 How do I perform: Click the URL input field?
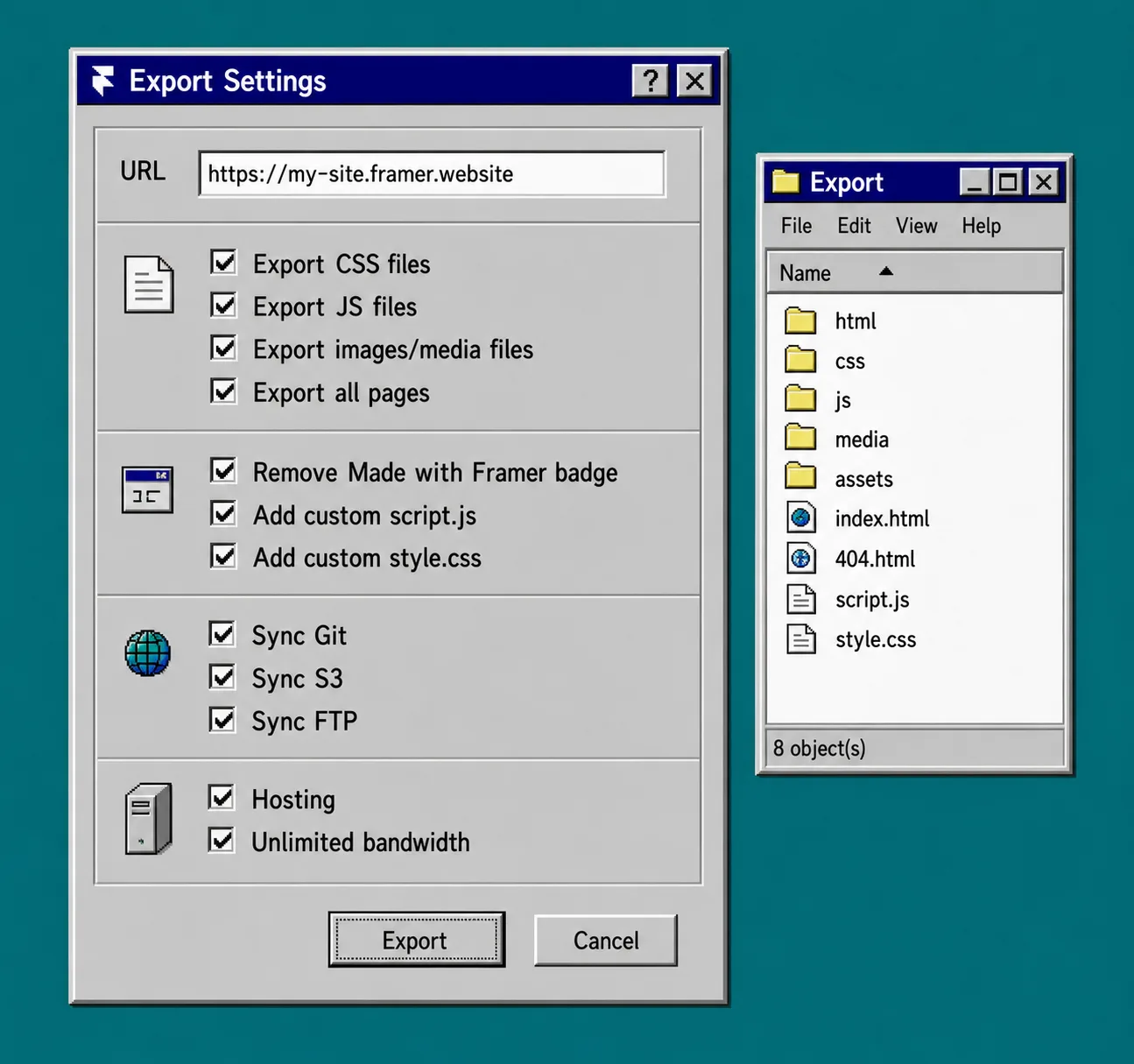point(432,173)
